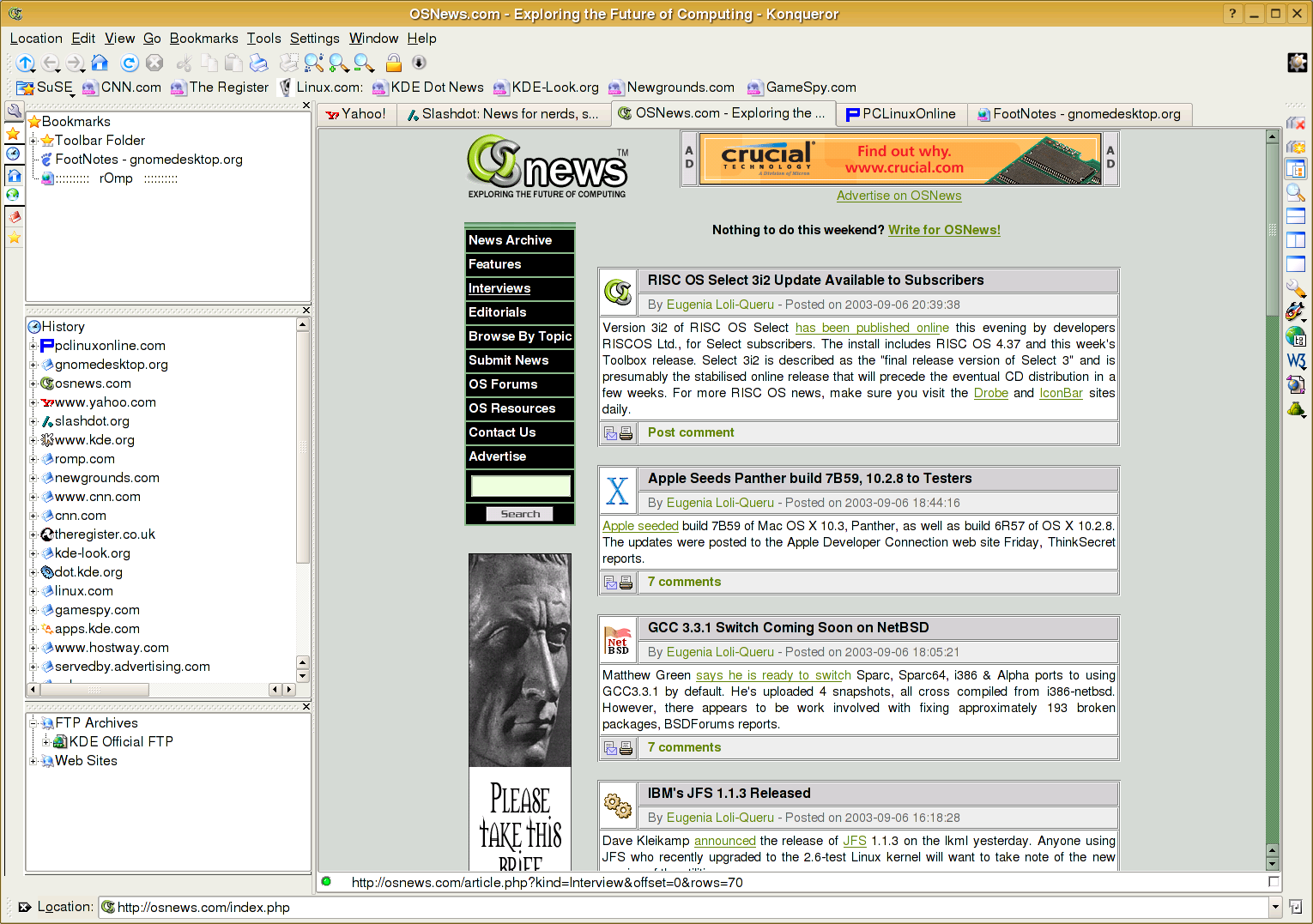Expand slashdot.org history entry

34,421
